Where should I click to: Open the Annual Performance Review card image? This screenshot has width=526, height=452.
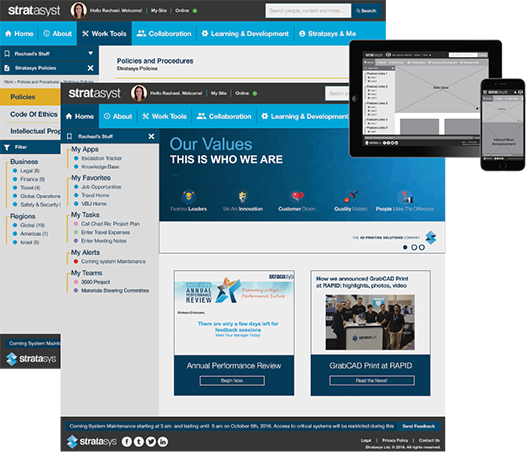[x=234, y=313]
